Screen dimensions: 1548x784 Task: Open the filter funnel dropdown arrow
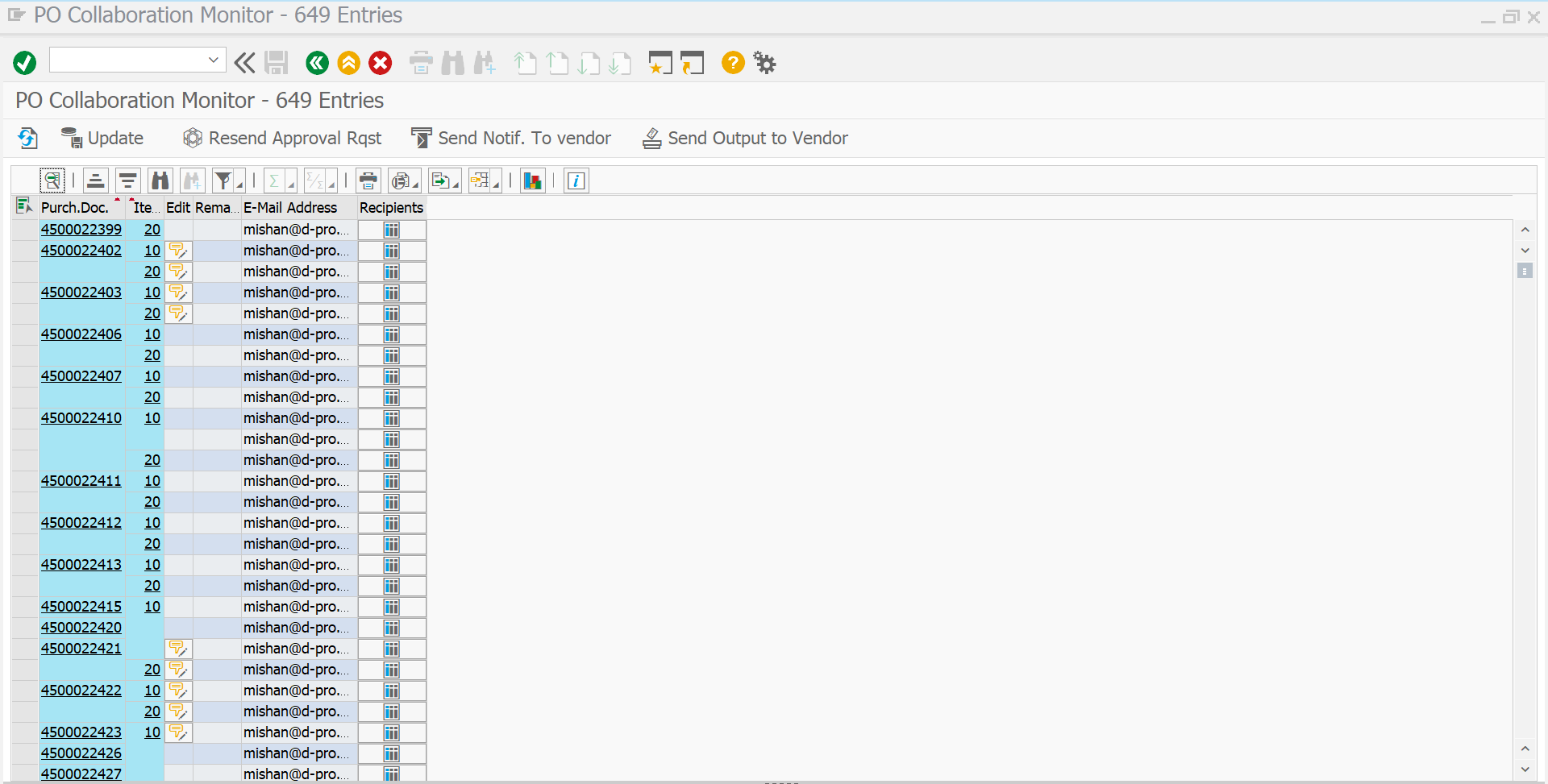pyautogui.click(x=239, y=185)
